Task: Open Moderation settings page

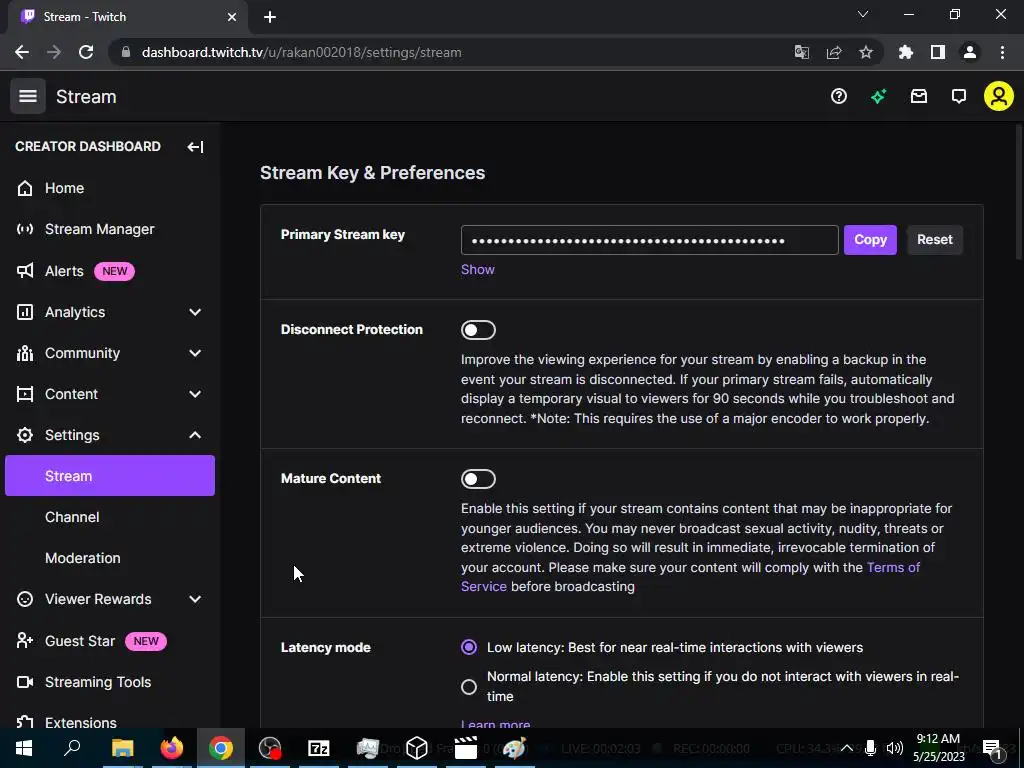Action: pos(83,558)
